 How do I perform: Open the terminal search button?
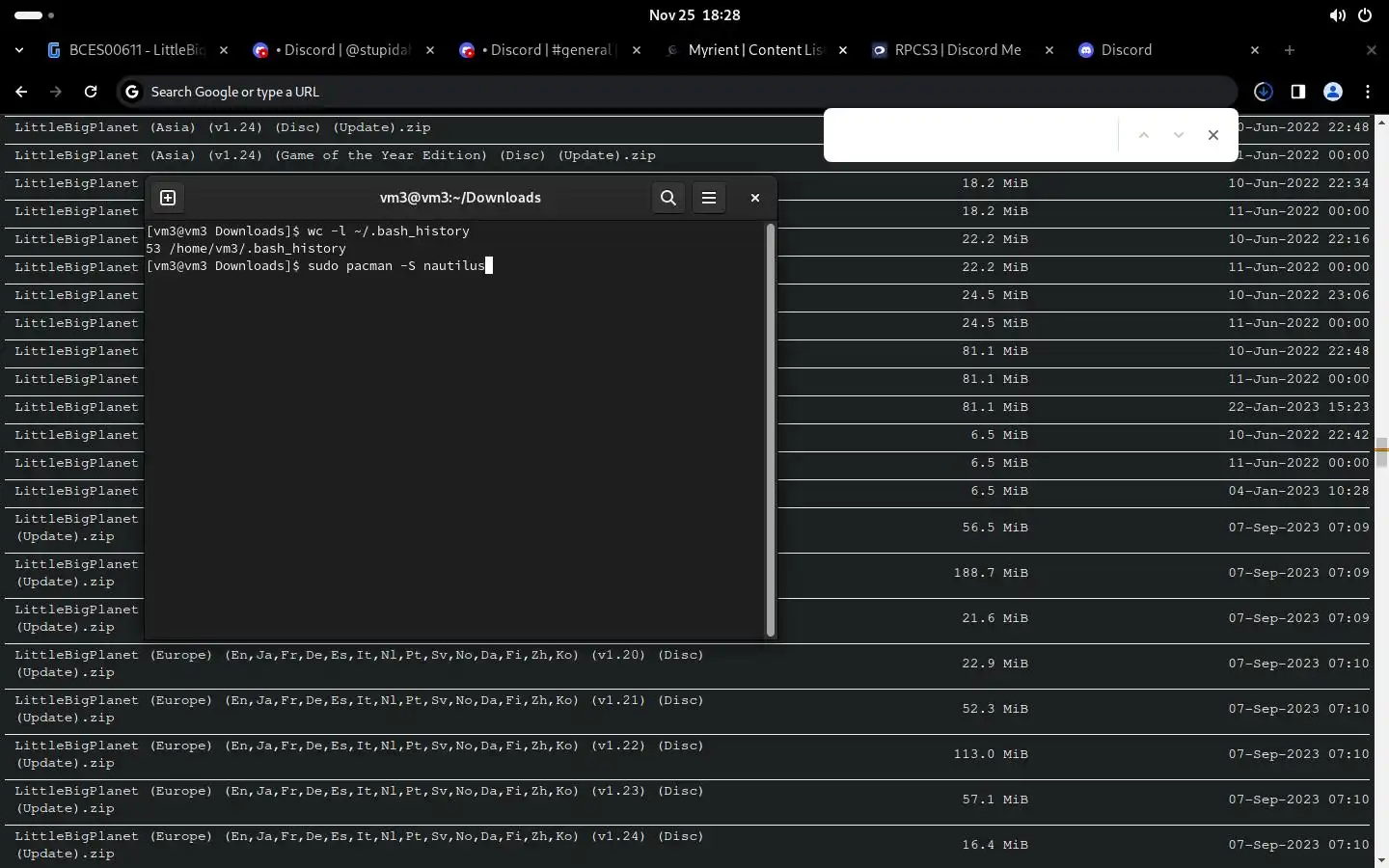pyautogui.click(x=667, y=198)
